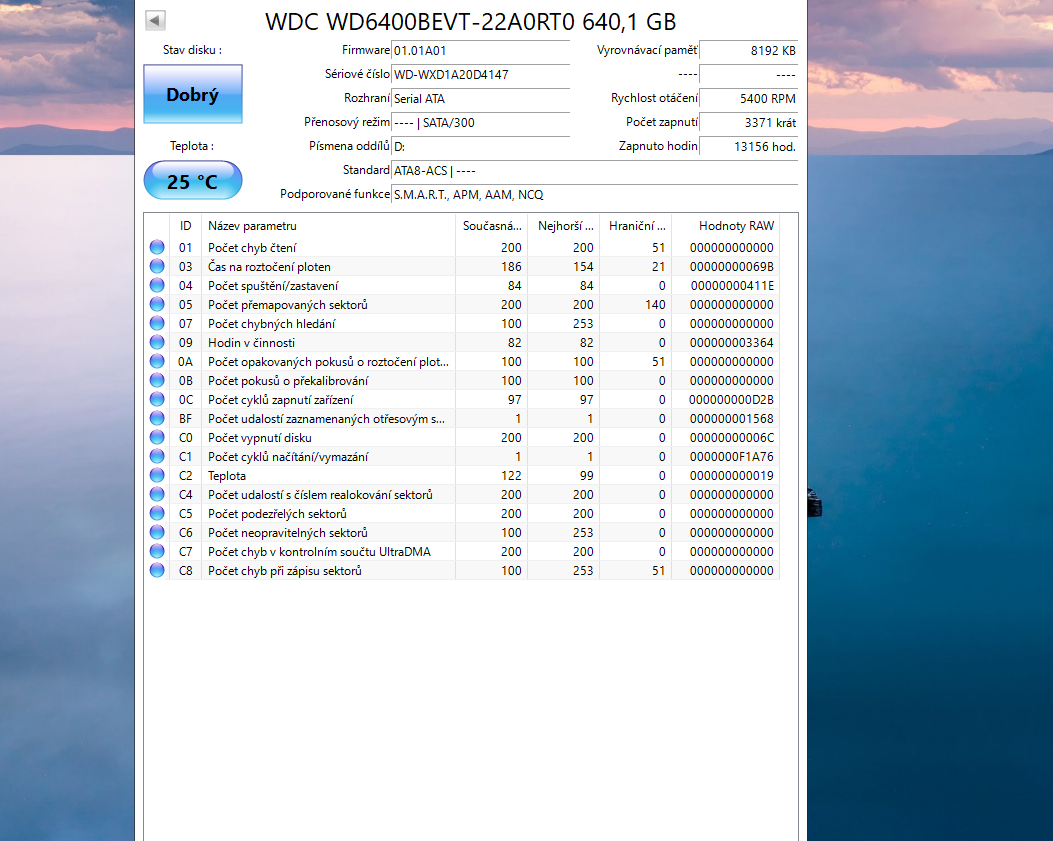Click the dot next to Počet chyb v kontrolním součtu UltraDMA
The height and width of the screenshot is (841, 1053).
click(x=157, y=551)
